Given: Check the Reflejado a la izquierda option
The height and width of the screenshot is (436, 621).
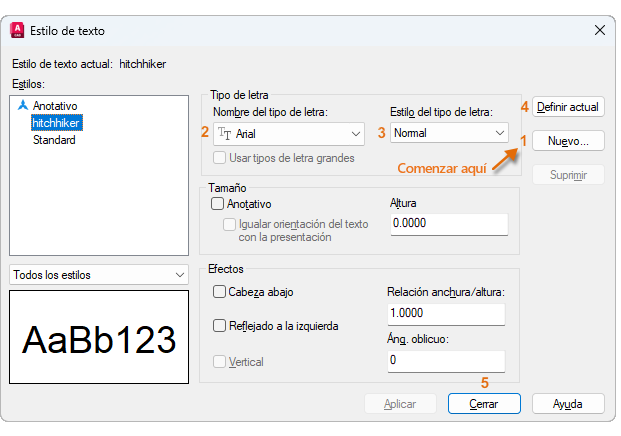Looking at the screenshot, I should tap(219, 326).
